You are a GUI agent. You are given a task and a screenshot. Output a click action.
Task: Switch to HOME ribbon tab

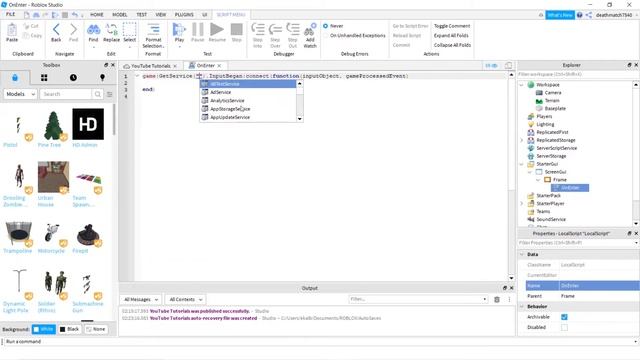pos(97,15)
